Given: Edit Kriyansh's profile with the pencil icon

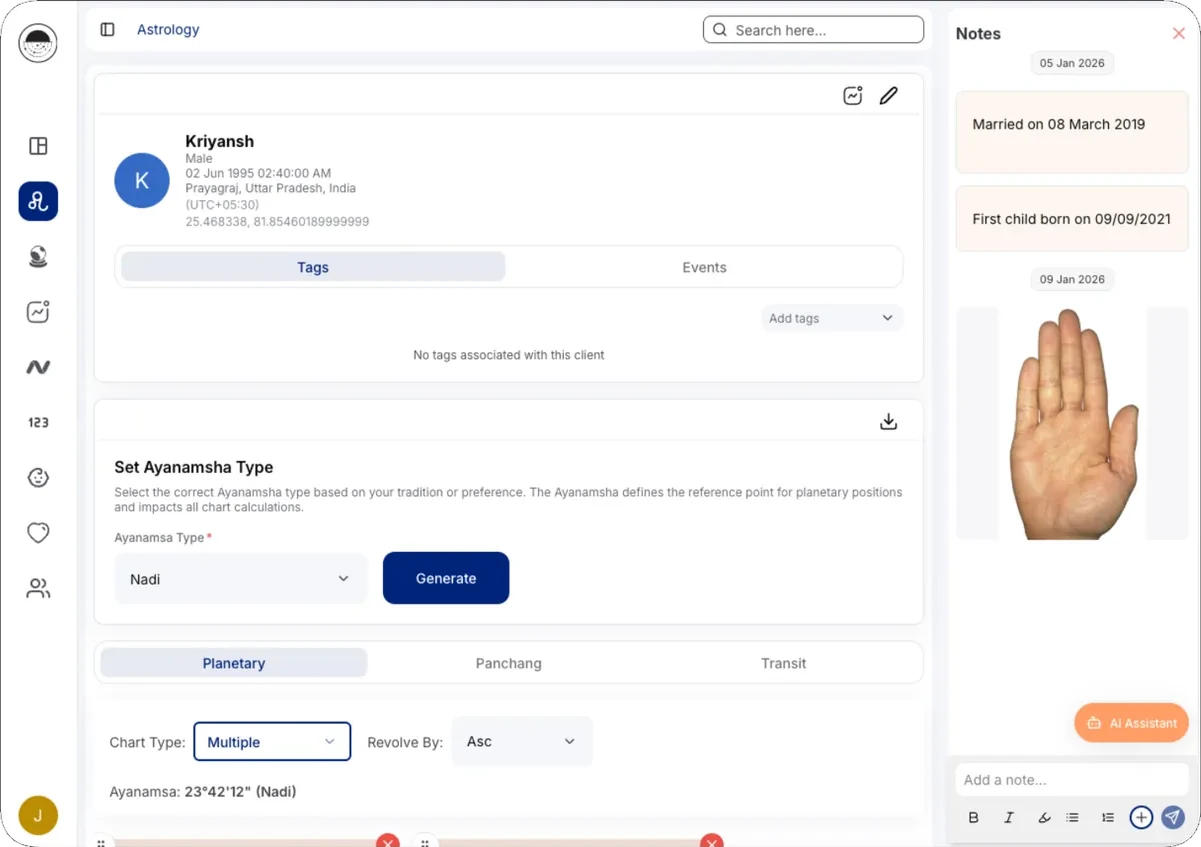Looking at the screenshot, I should 888,96.
